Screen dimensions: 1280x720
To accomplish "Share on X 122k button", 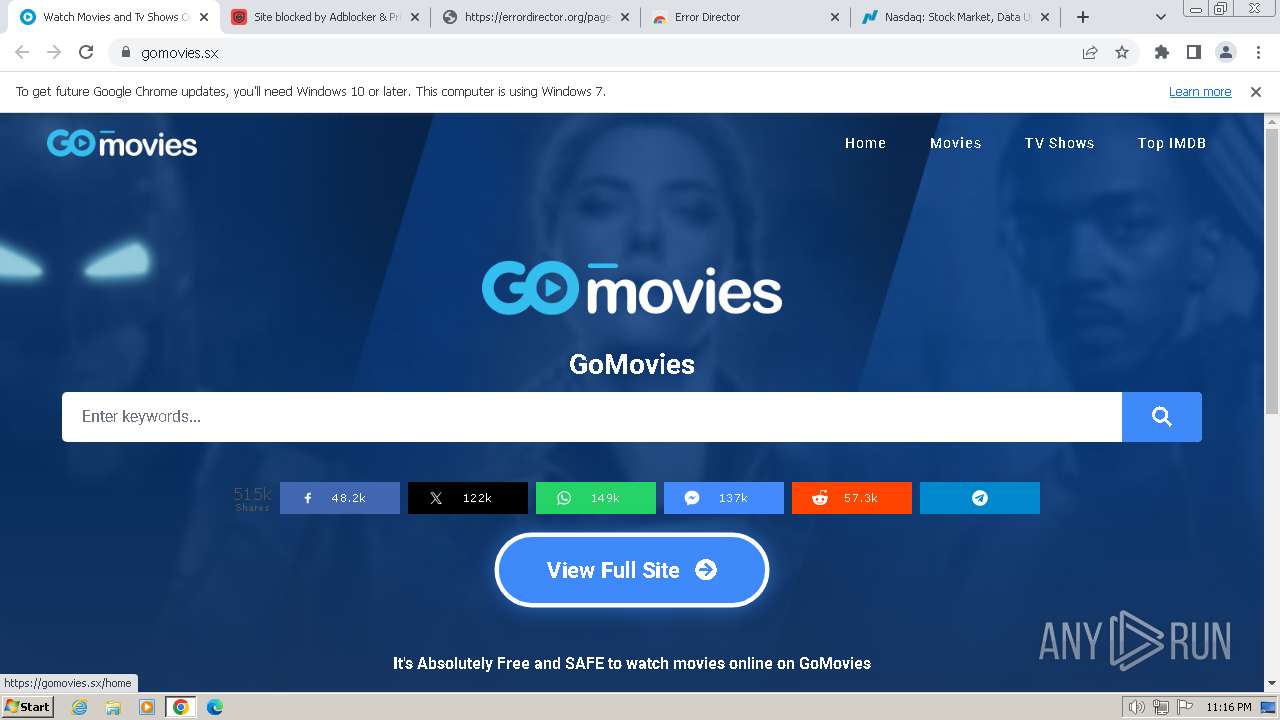I will [468, 498].
